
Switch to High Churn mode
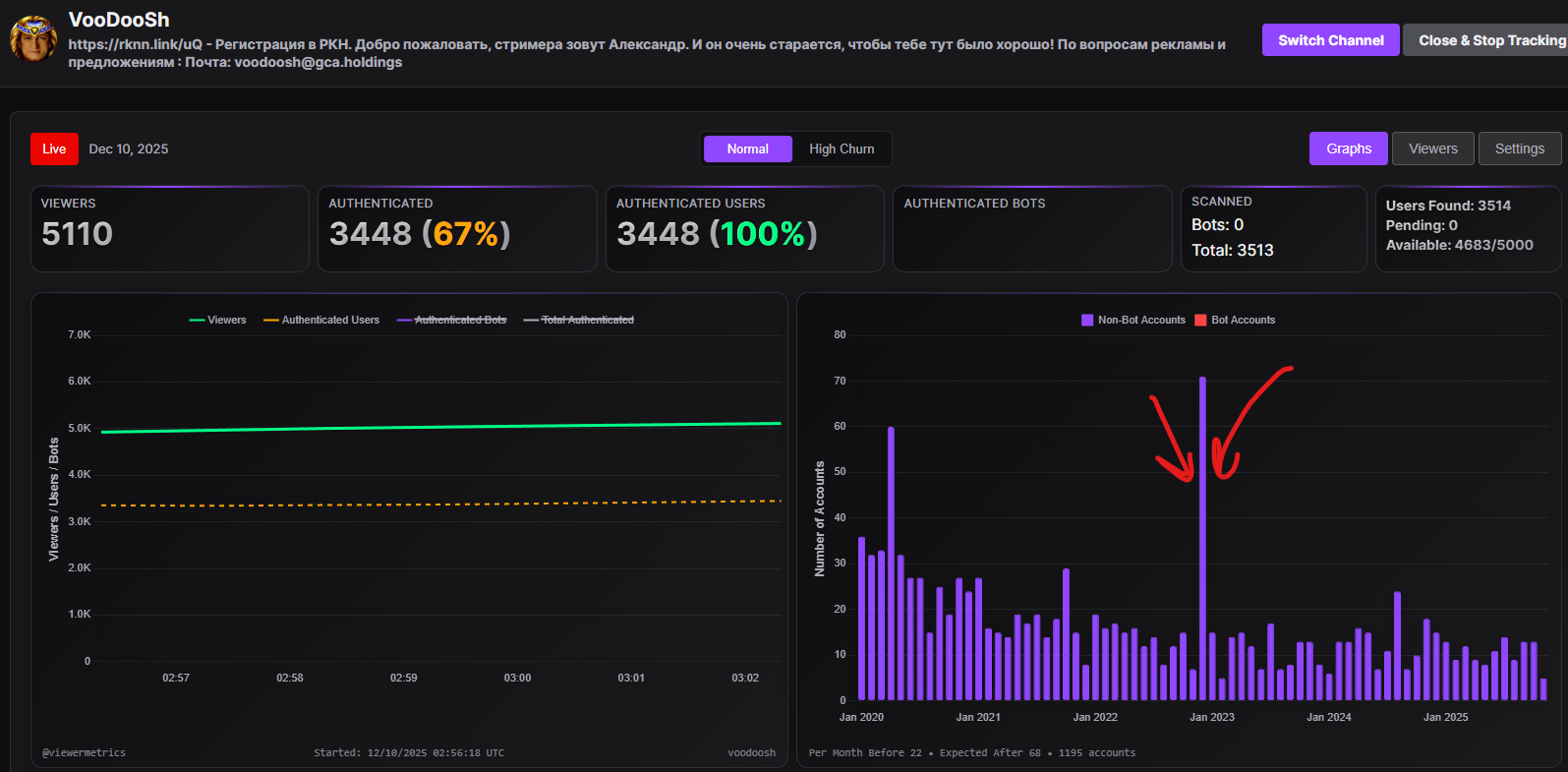point(842,148)
